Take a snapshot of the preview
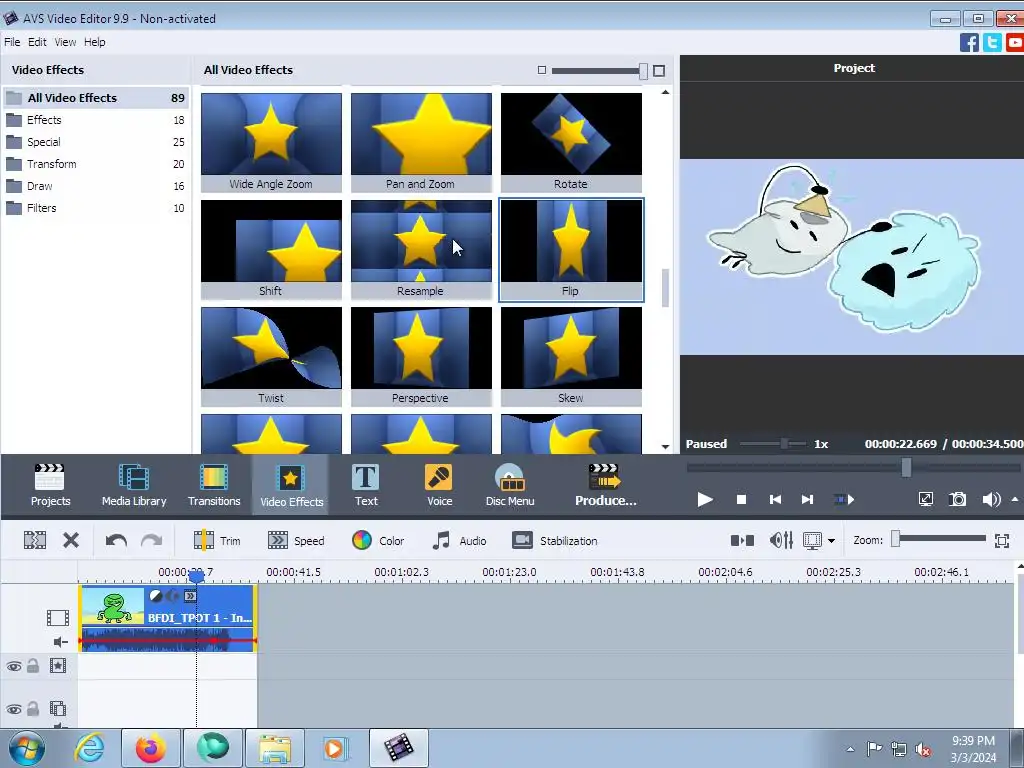1024x768 pixels. click(x=957, y=500)
